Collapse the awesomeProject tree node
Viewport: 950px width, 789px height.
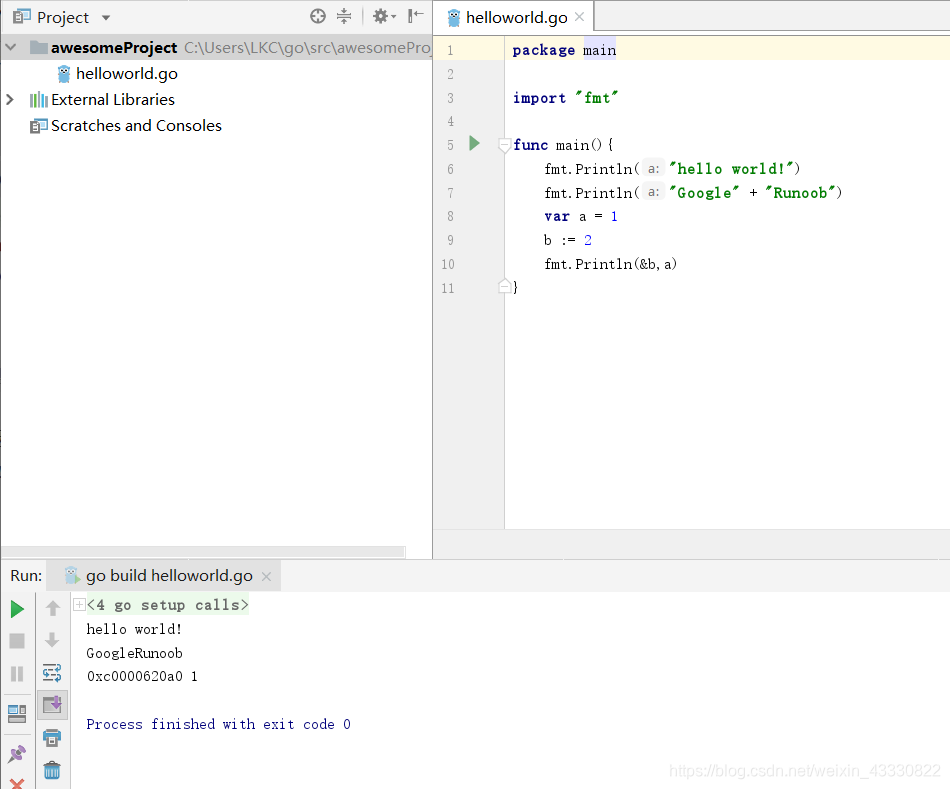[x=11, y=47]
